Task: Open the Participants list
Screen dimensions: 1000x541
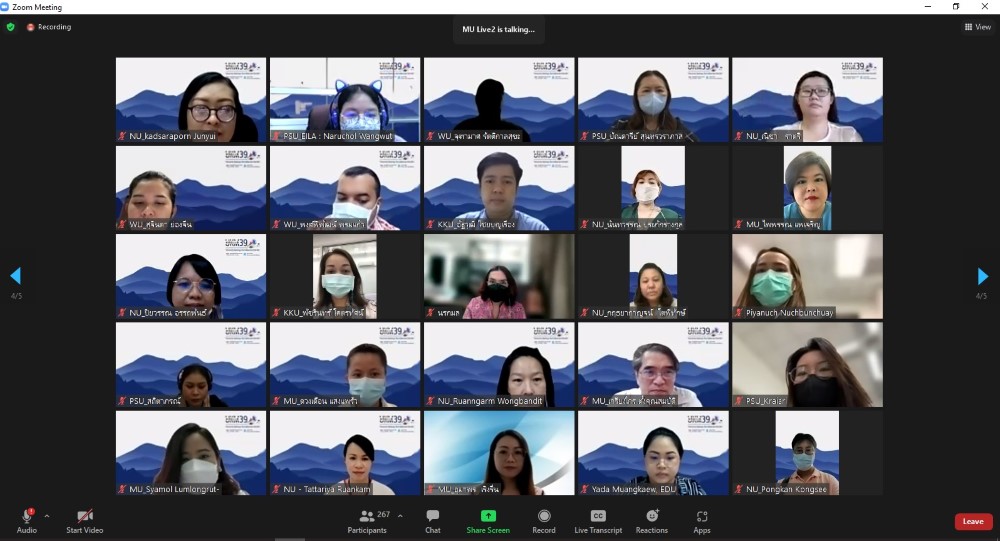Action: tap(366, 520)
